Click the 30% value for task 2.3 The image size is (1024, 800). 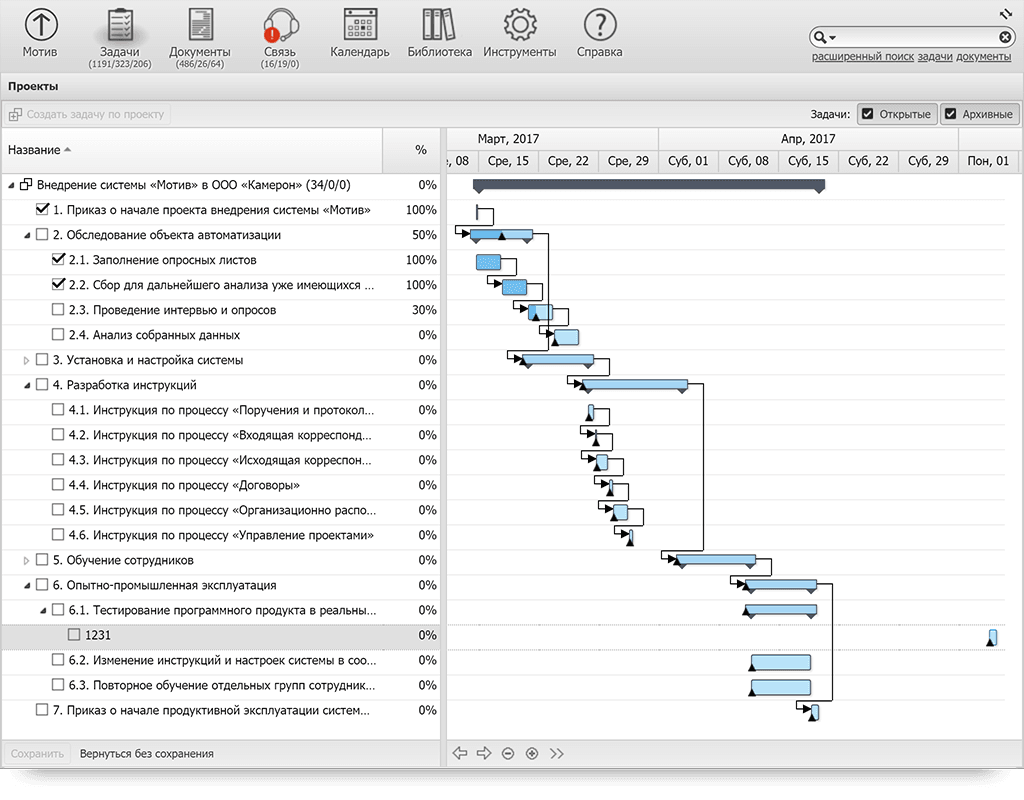(x=424, y=310)
